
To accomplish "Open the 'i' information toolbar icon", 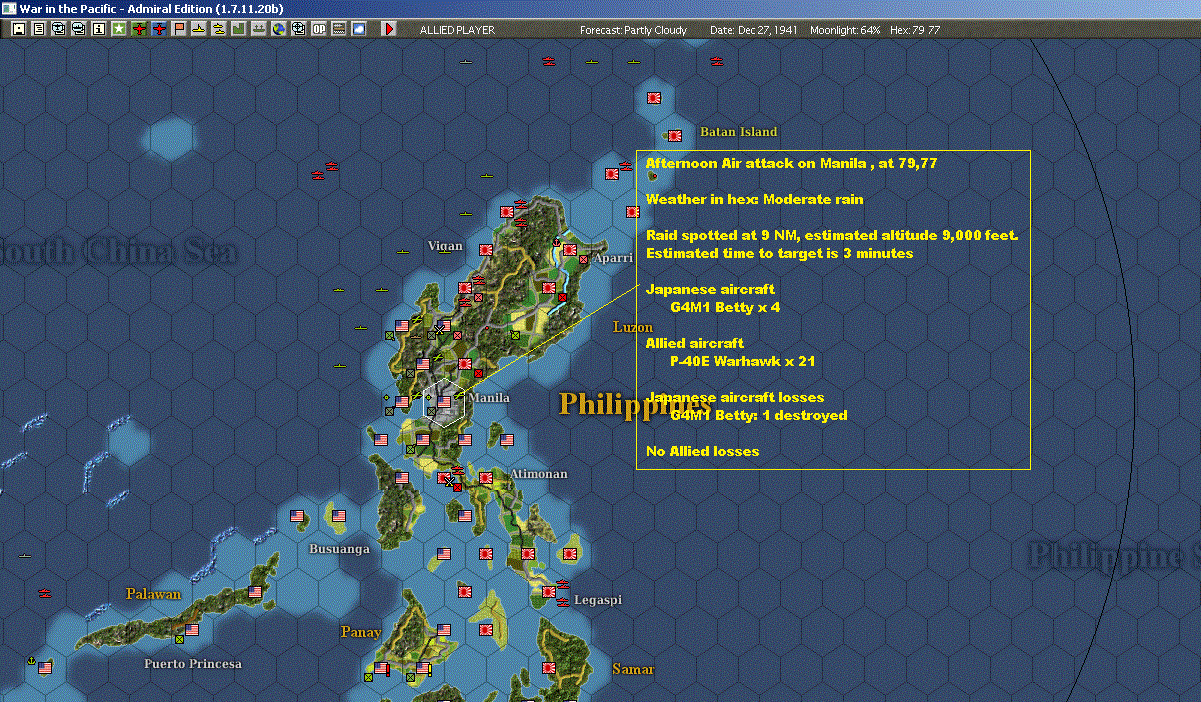I will coord(99,29).
